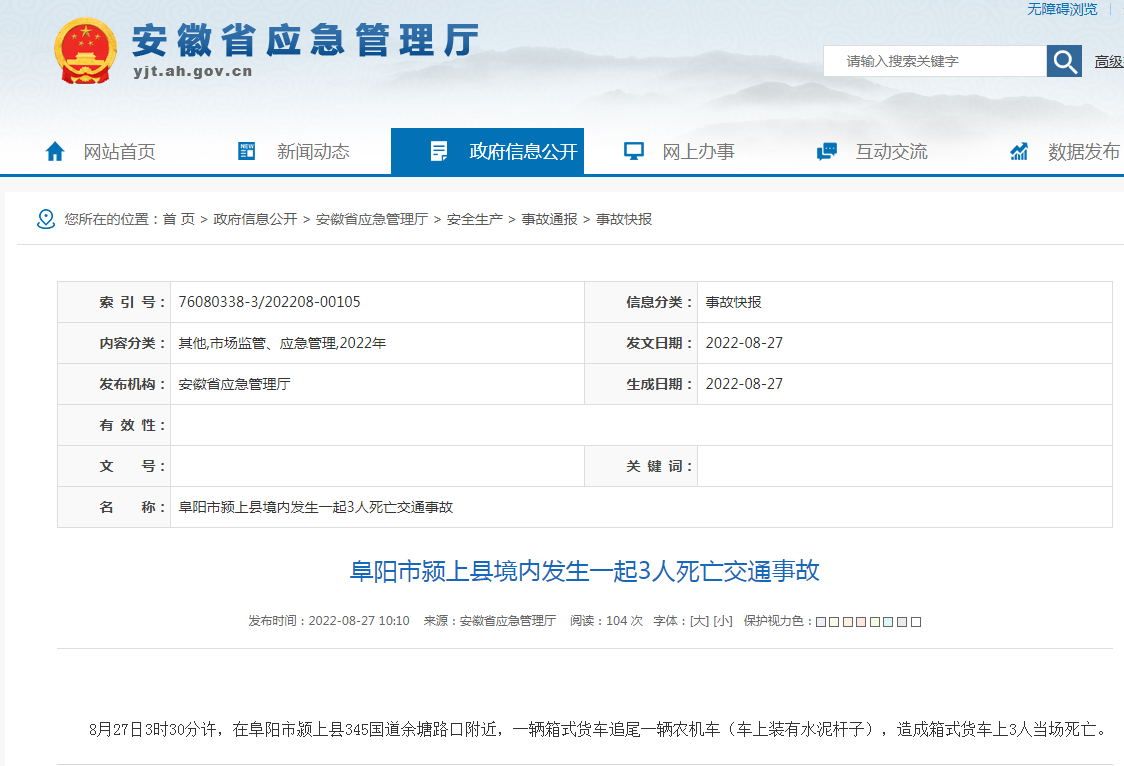Click breadcrumb link 安徽省应急管理厅

371,219
